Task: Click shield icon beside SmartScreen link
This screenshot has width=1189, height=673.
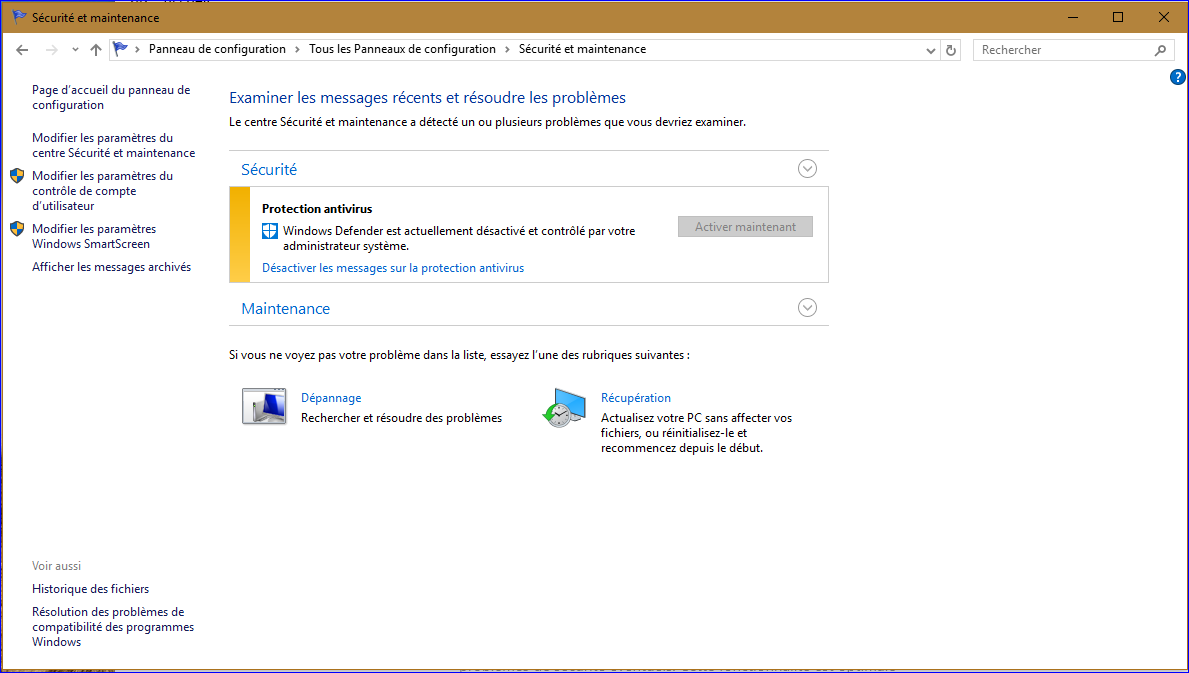Action: coord(17,229)
